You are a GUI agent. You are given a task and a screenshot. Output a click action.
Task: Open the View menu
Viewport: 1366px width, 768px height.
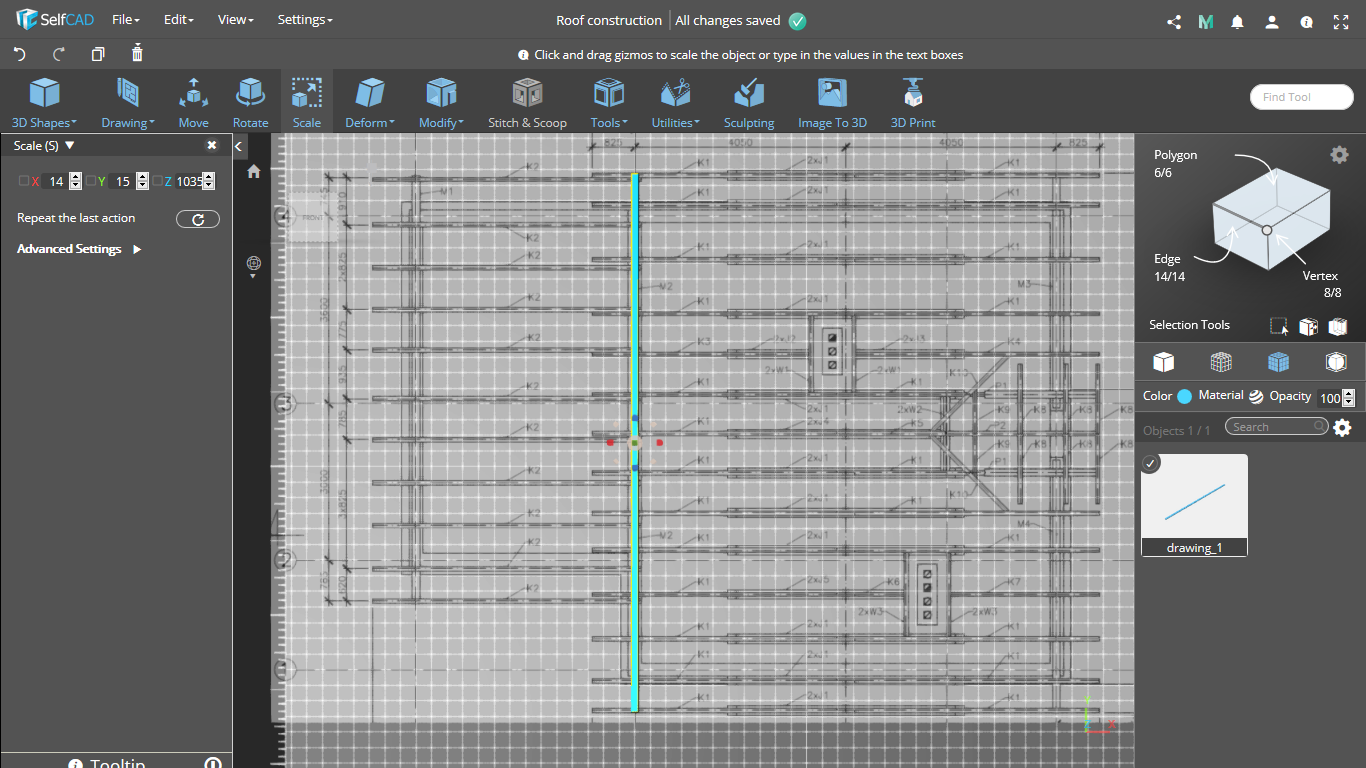[236, 20]
